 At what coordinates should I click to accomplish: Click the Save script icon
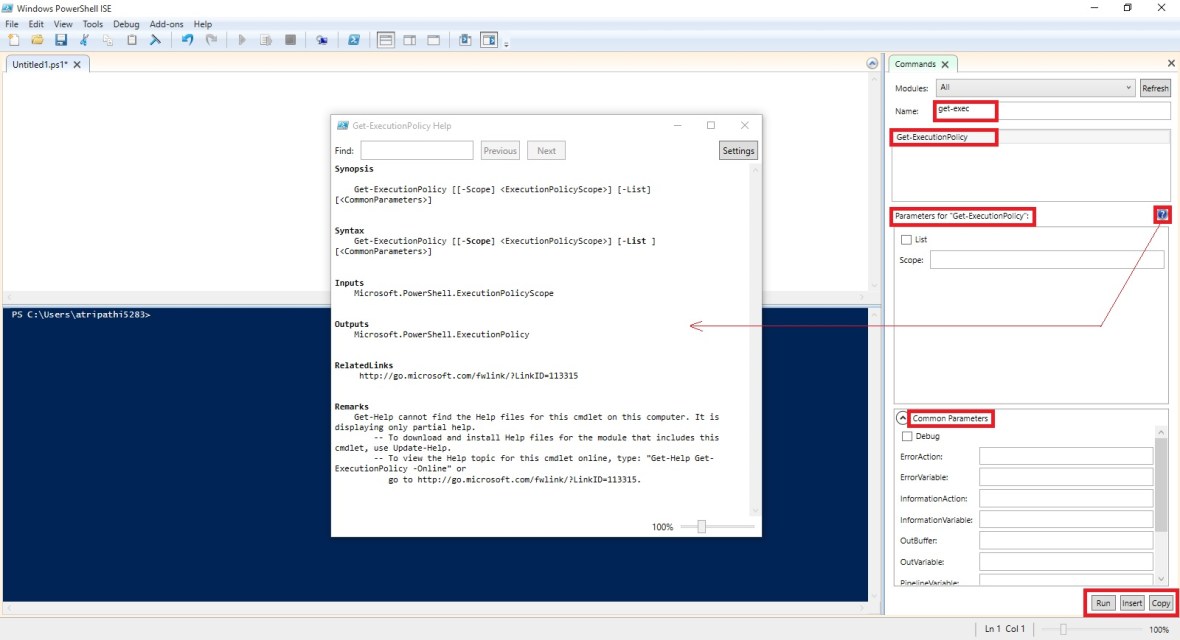click(x=61, y=40)
